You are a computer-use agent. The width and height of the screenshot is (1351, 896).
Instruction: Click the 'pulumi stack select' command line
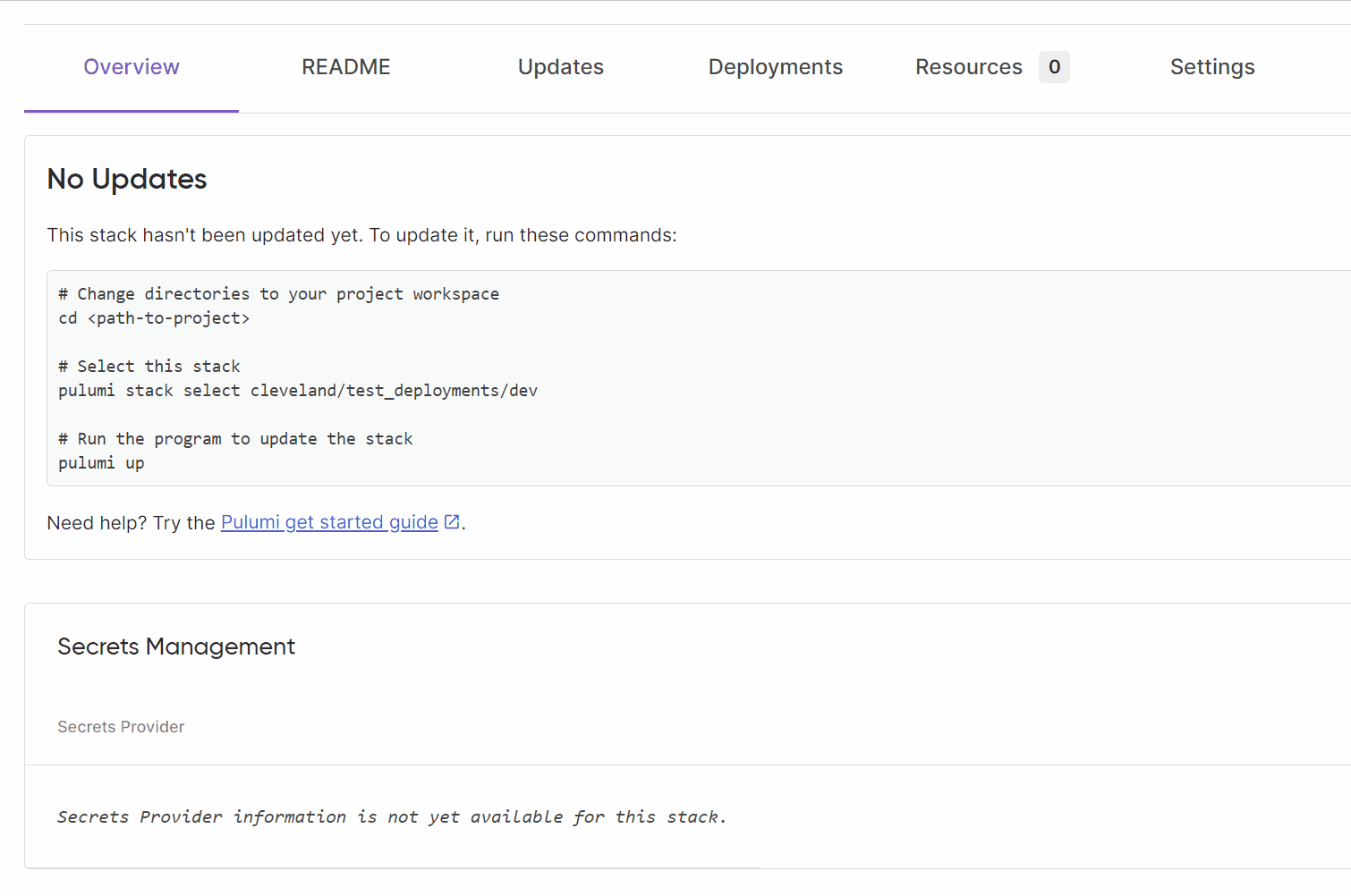click(298, 391)
